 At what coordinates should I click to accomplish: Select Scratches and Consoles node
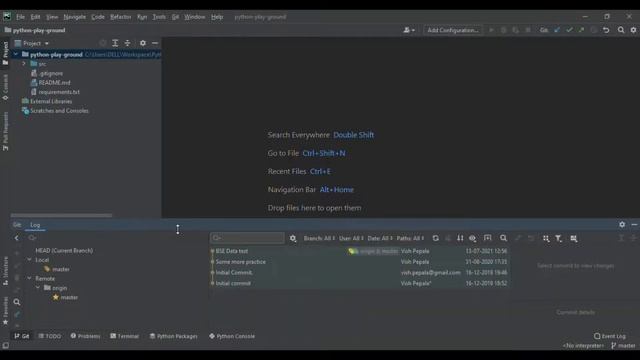[x=59, y=111]
